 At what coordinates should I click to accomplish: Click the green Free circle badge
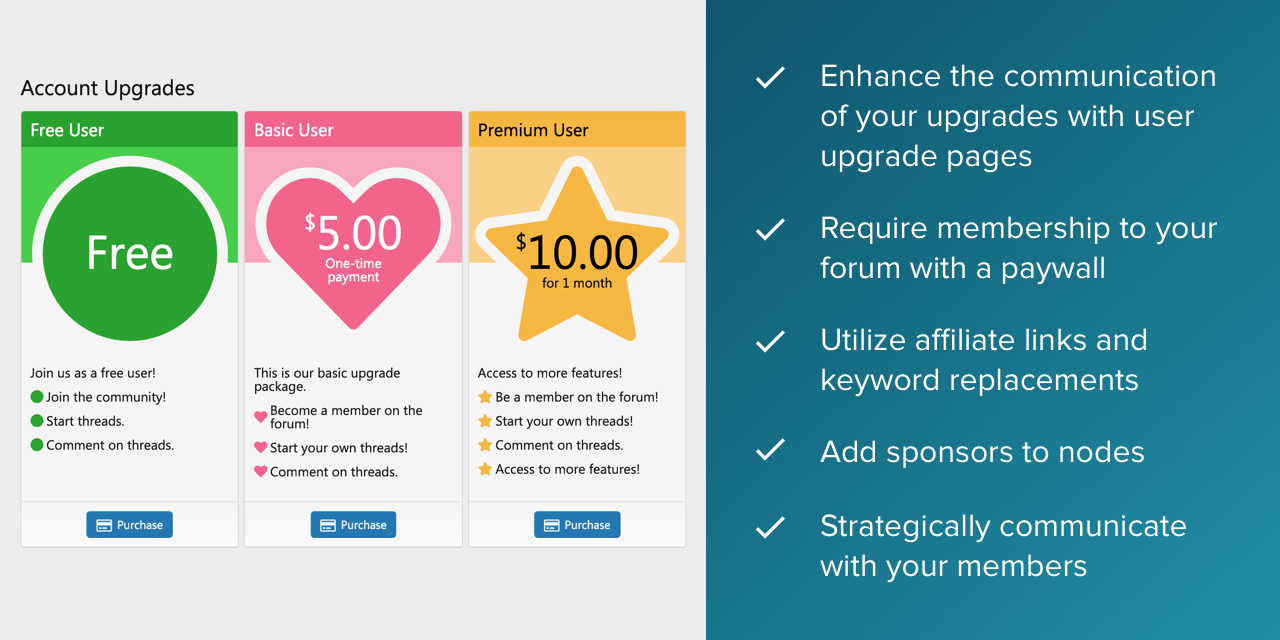[x=130, y=253]
